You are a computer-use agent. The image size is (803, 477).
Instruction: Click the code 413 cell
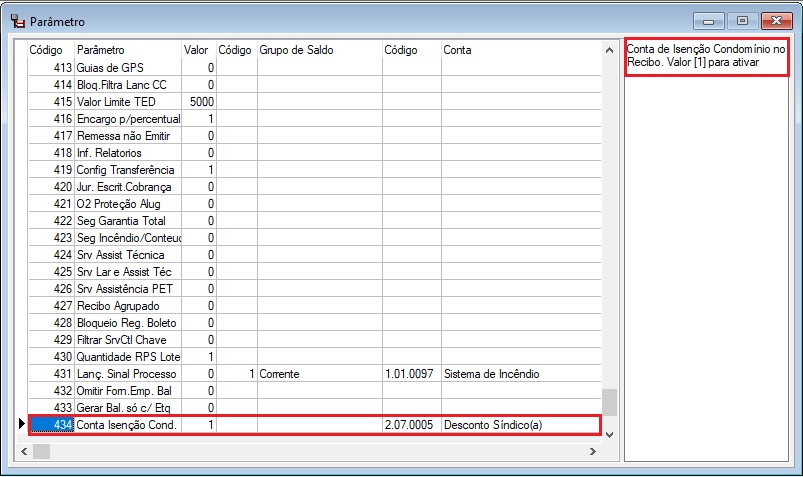(x=51, y=68)
